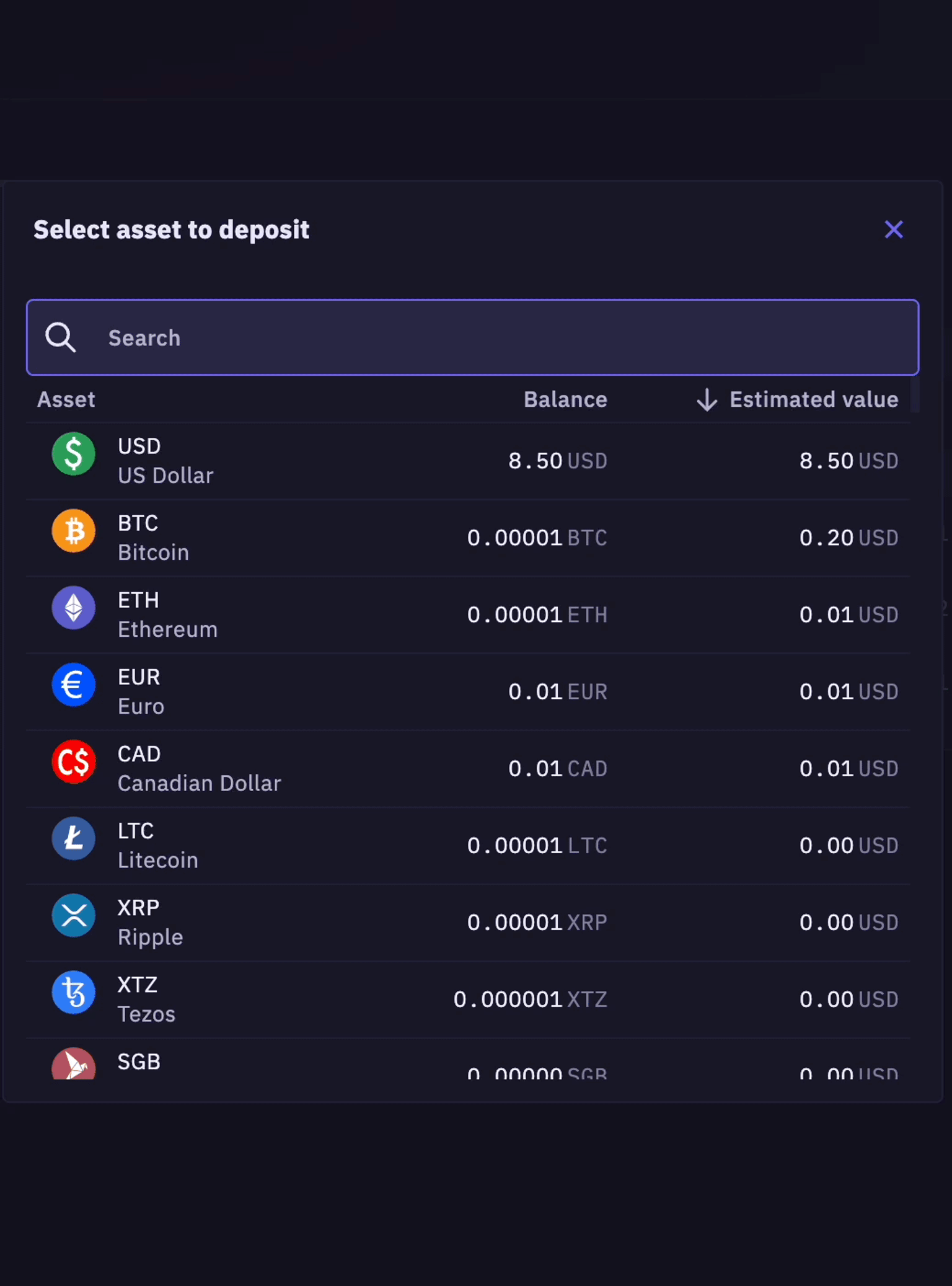This screenshot has width=952, height=1286.
Task: Open the ETH Ethereum row
Action: (434, 614)
